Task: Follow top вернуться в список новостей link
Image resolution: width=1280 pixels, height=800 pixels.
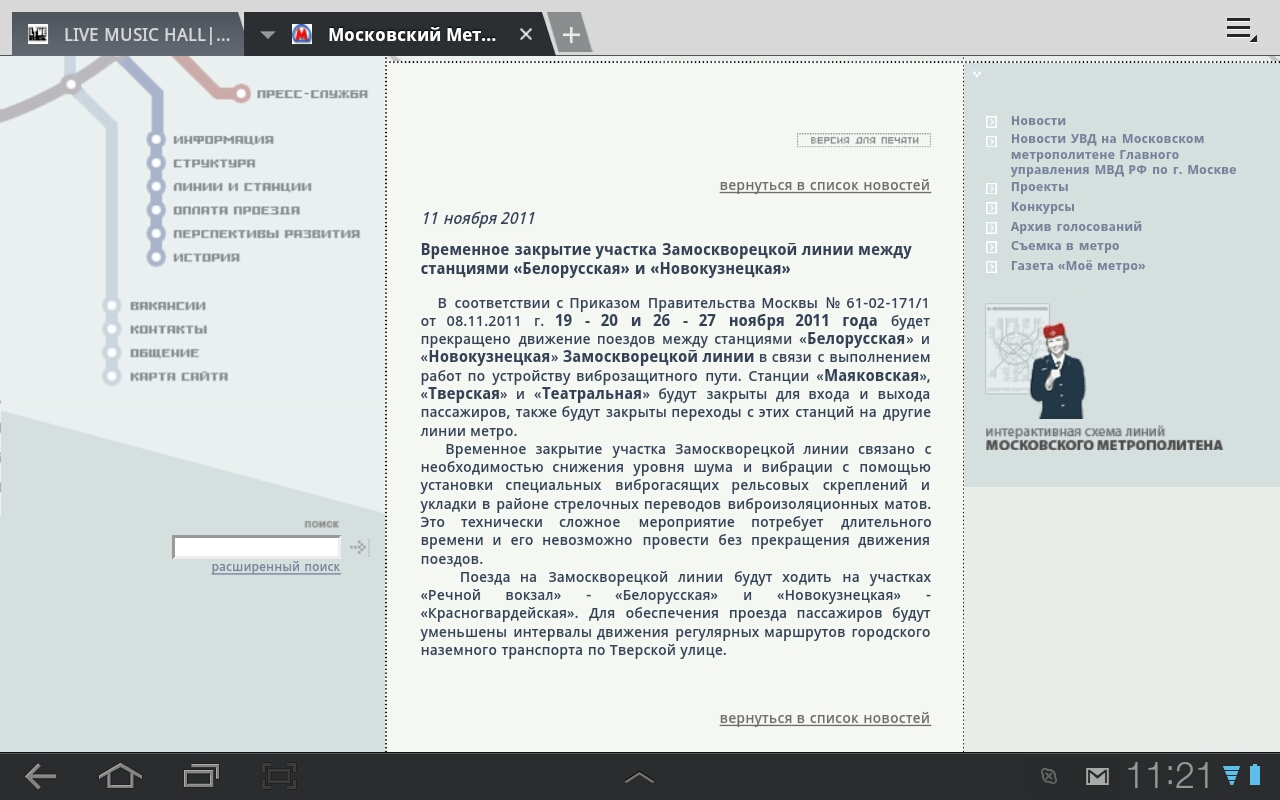Action: pyautogui.click(x=825, y=185)
